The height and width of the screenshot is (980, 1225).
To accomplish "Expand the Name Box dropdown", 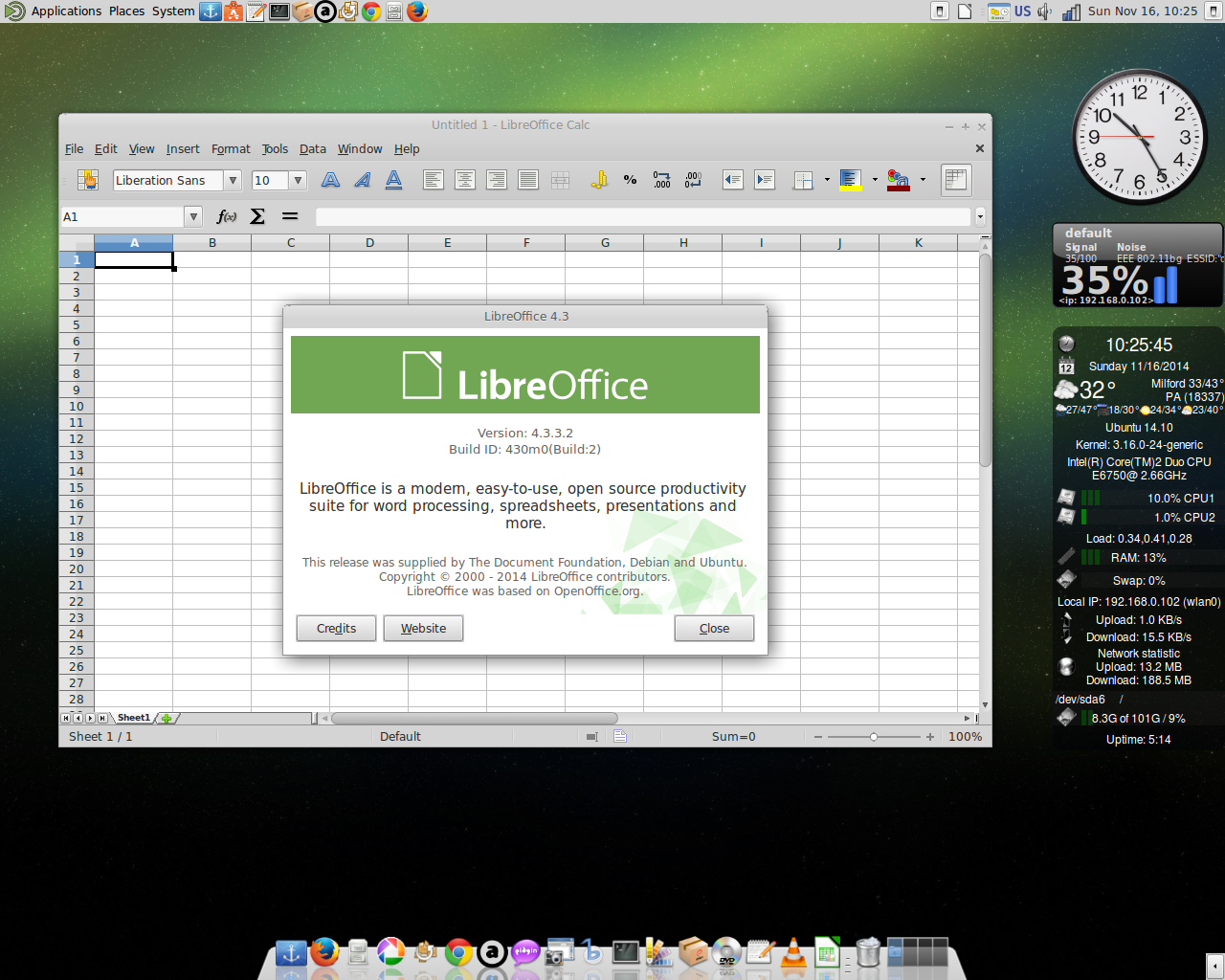I will 193,216.
